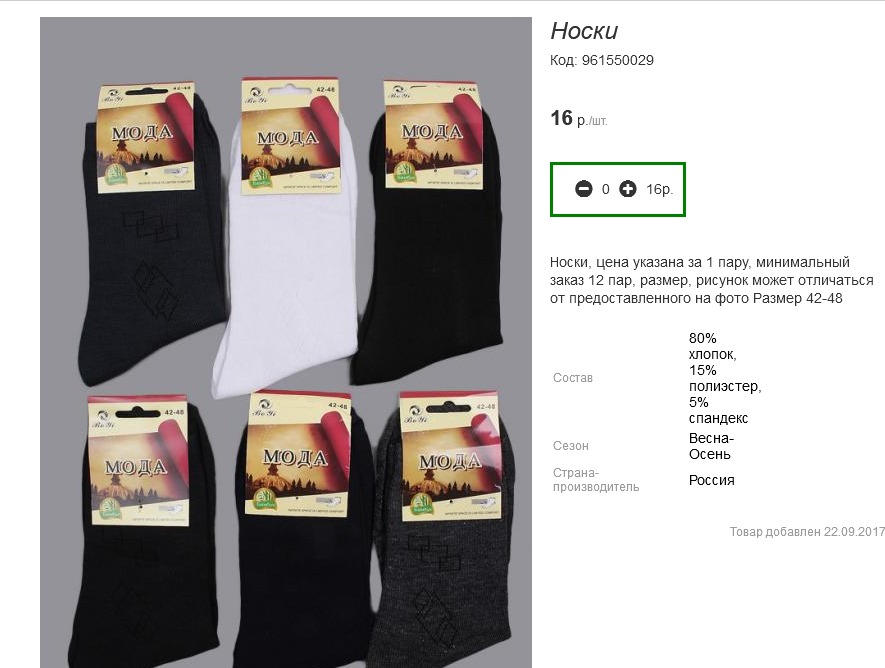Image resolution: width=885 pixels, height=668 pixels.
Task: Click the gray sock МОДА label bottom-right
Action: [x=450, y=456]
